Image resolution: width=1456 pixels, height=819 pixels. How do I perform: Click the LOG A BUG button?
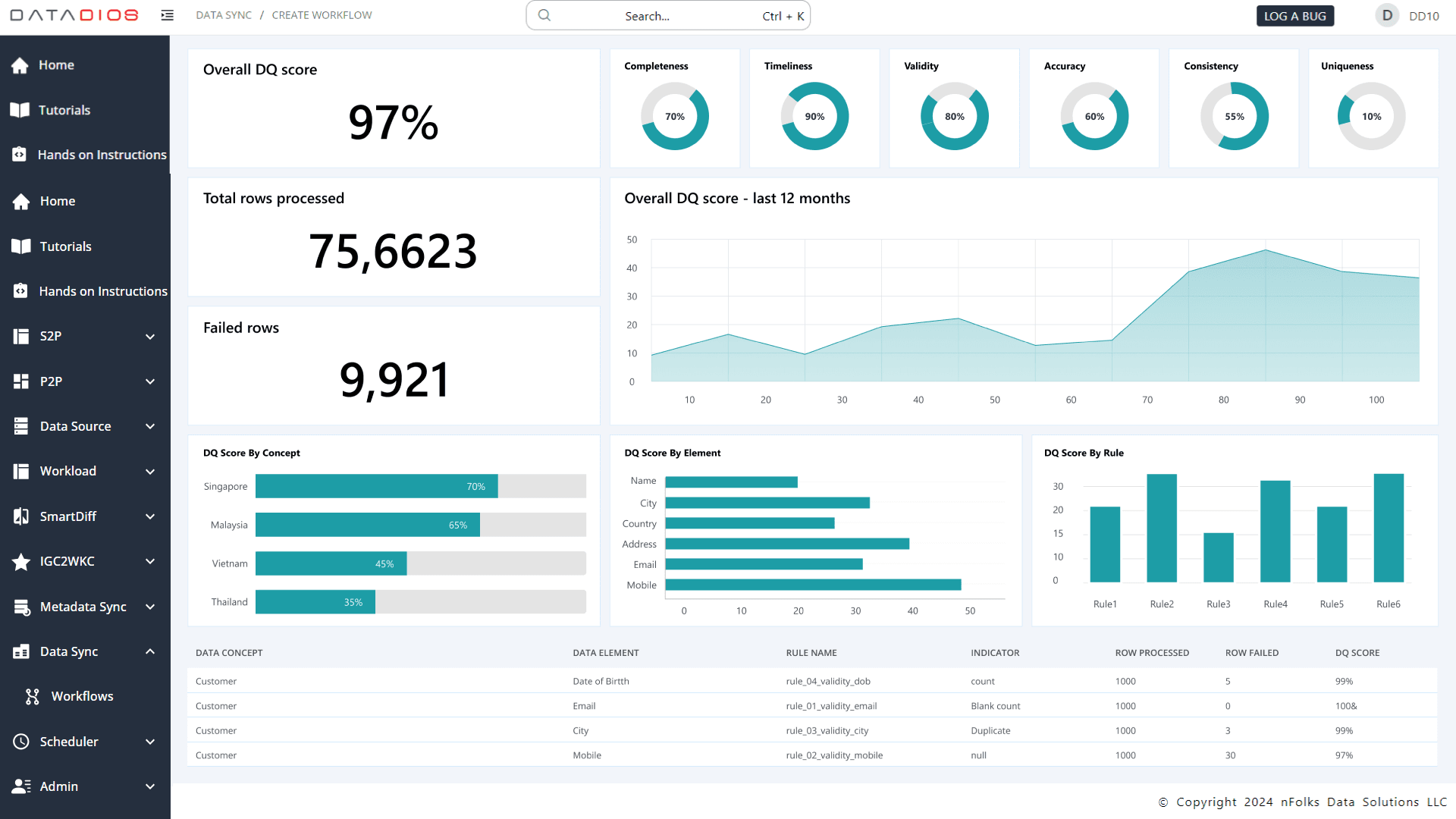tap(1295, 15)
